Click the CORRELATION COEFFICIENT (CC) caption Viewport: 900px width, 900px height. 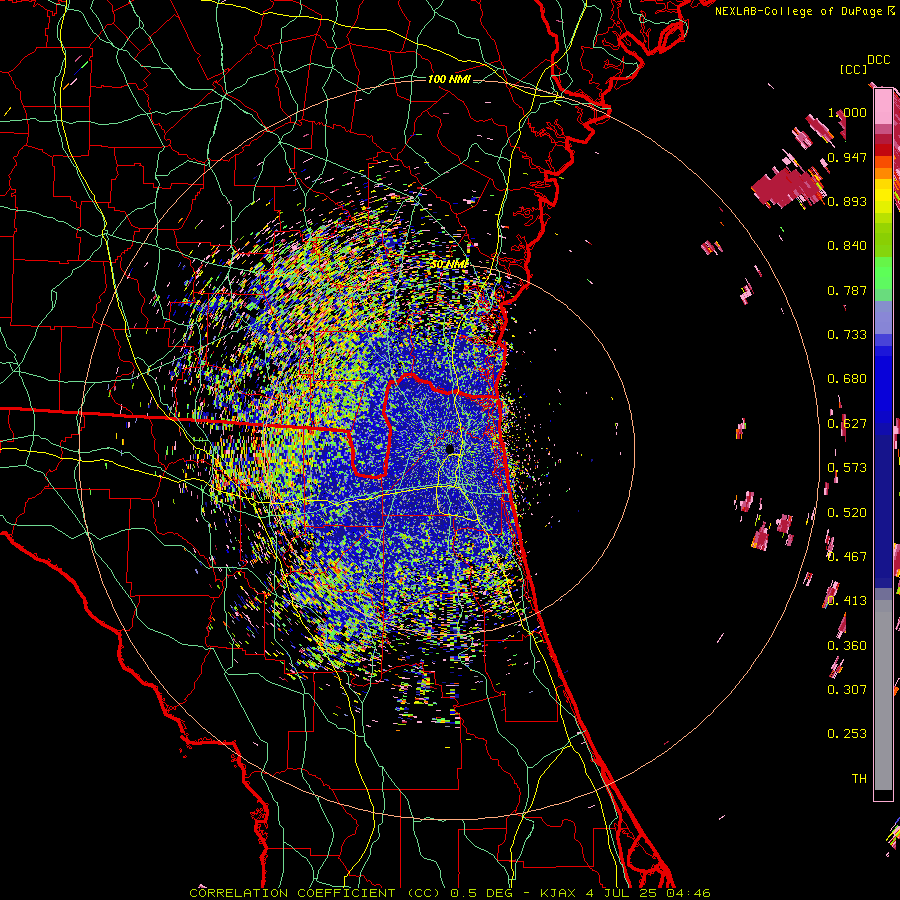click(316, 893)
